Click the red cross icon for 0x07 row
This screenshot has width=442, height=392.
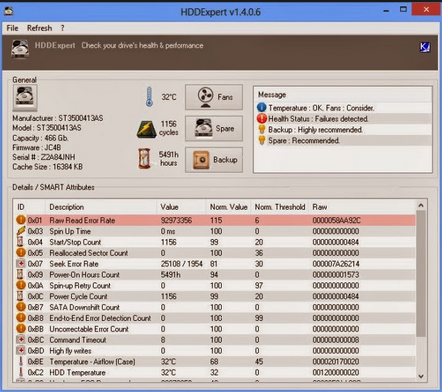click(21, 263)
